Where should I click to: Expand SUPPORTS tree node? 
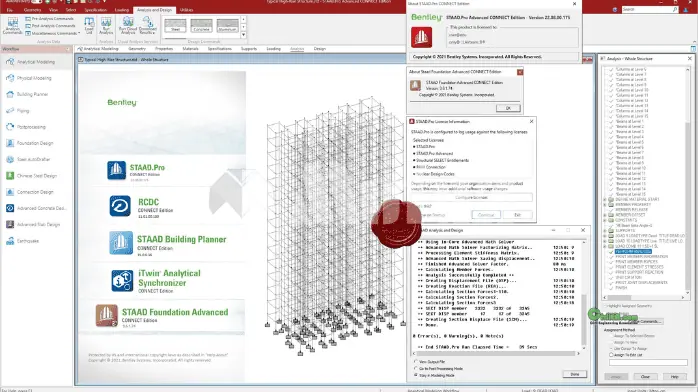(x=605, y=230)
